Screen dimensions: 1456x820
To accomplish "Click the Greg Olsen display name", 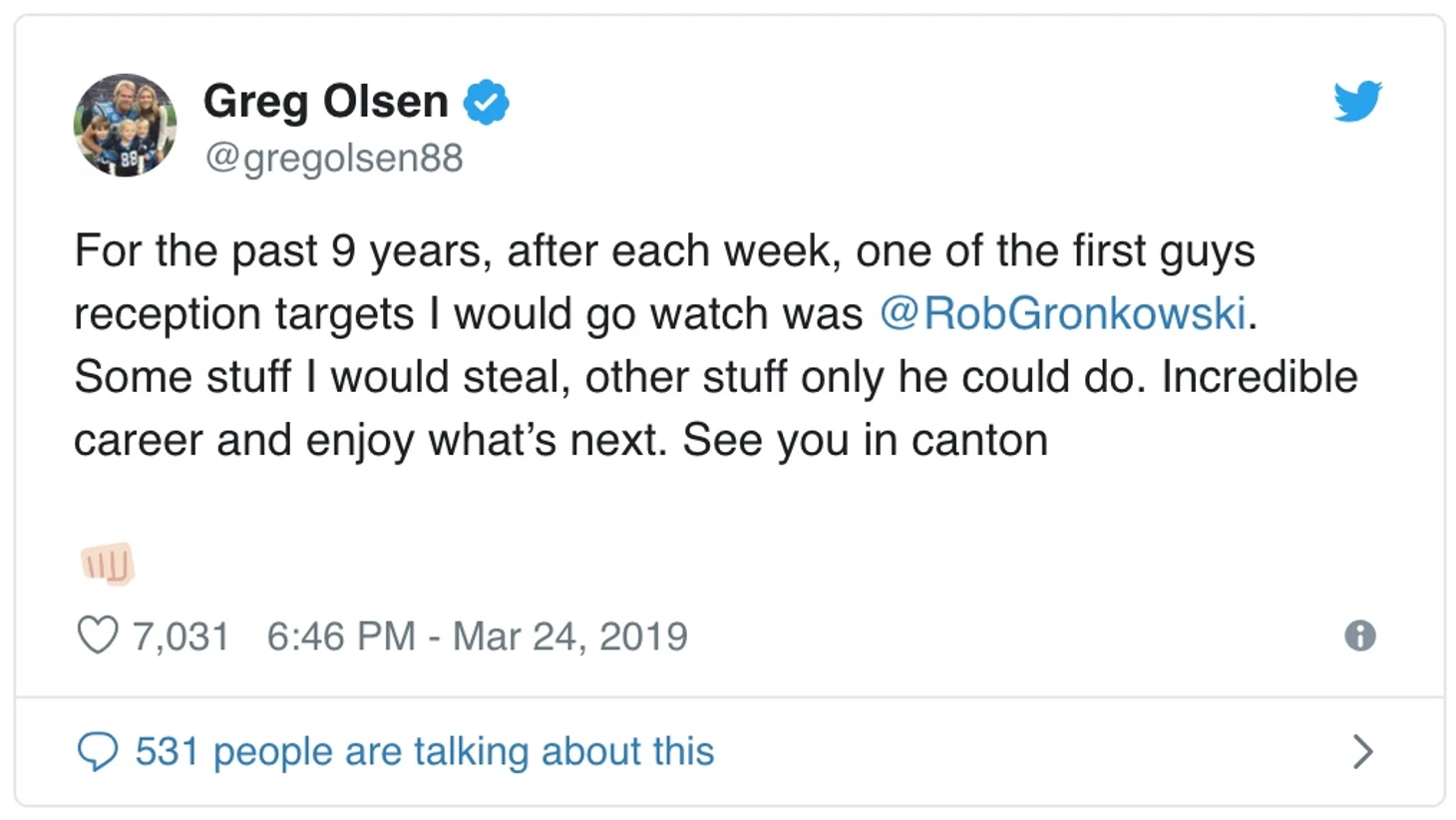I will point(326,101).
